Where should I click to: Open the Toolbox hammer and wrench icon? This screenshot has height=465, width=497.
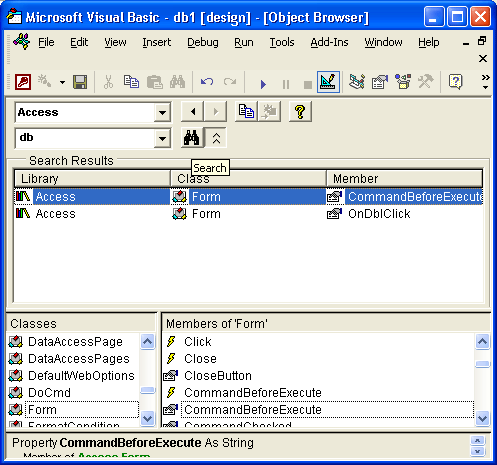pyautogui.click(x=426, y=82)
